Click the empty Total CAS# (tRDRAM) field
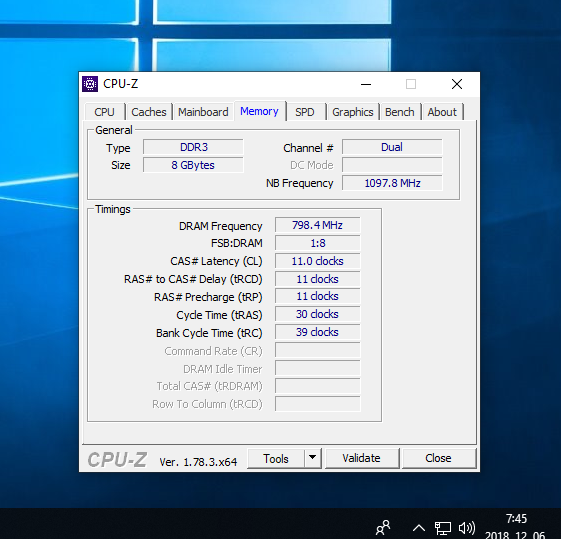The height and width of the screenshot is (539, 561). click(x=318, y=386)
